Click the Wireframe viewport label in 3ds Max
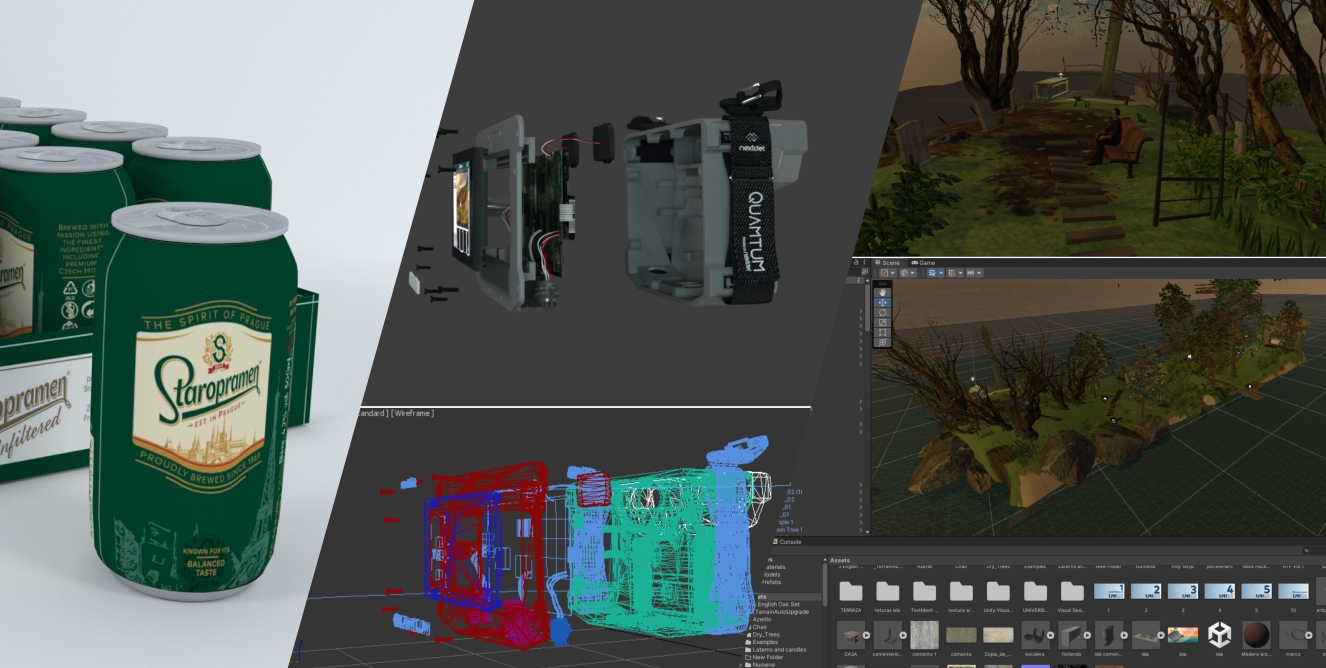Screen dimensions: 1326x668 click(x=412, y=413)
